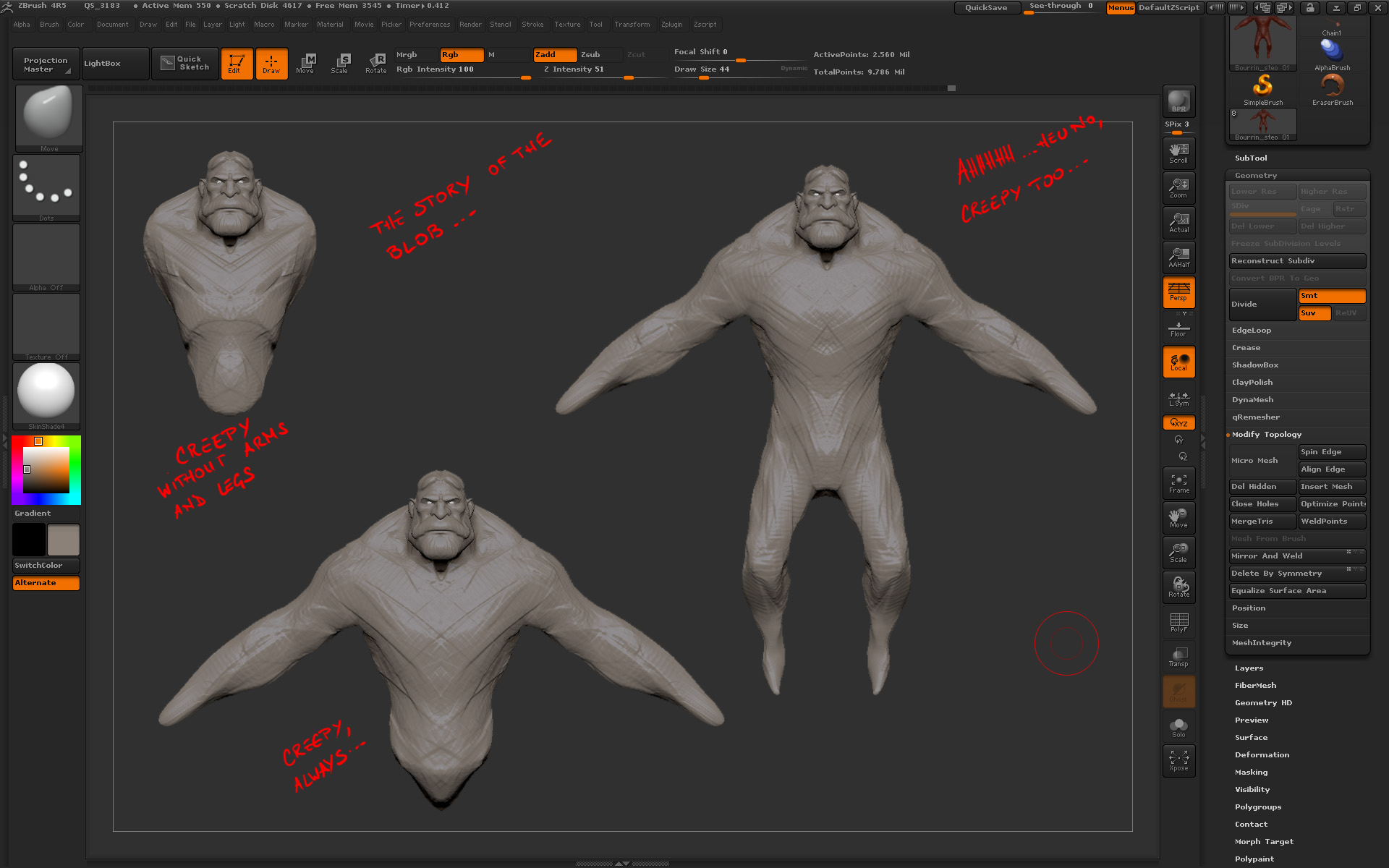The width and height of the screenshot is (1389, 868).
Task: Click the right shelf Scale view icon
Action: click(1178, 553)
